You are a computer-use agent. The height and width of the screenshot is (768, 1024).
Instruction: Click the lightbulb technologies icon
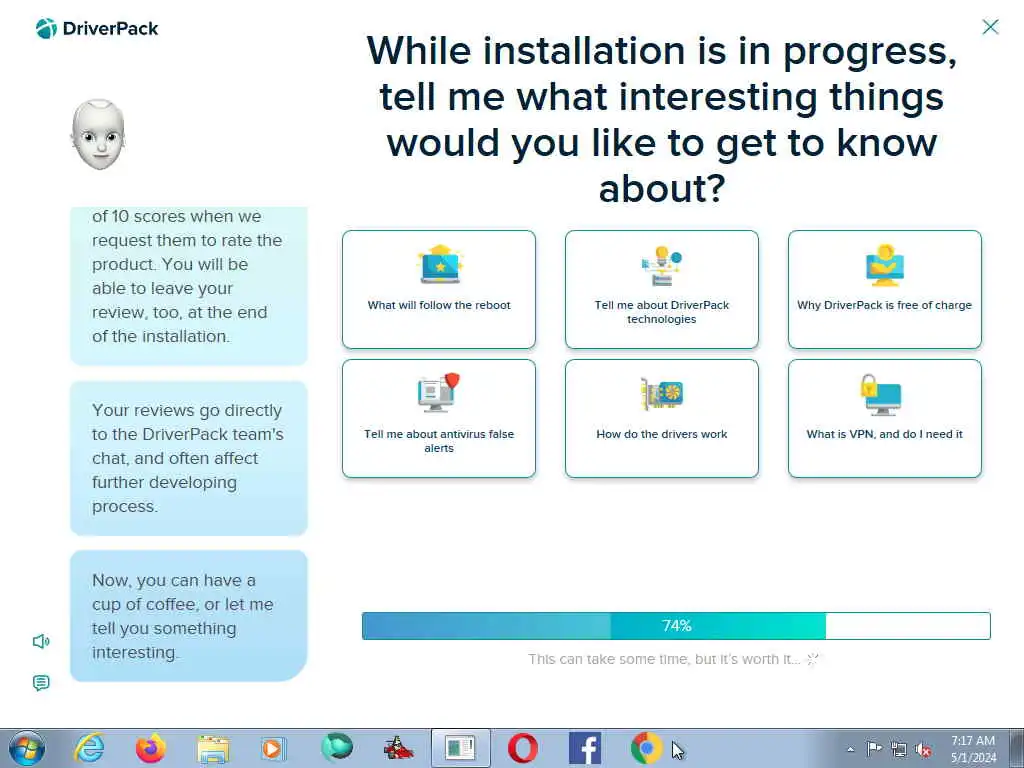tap(662, 265)
